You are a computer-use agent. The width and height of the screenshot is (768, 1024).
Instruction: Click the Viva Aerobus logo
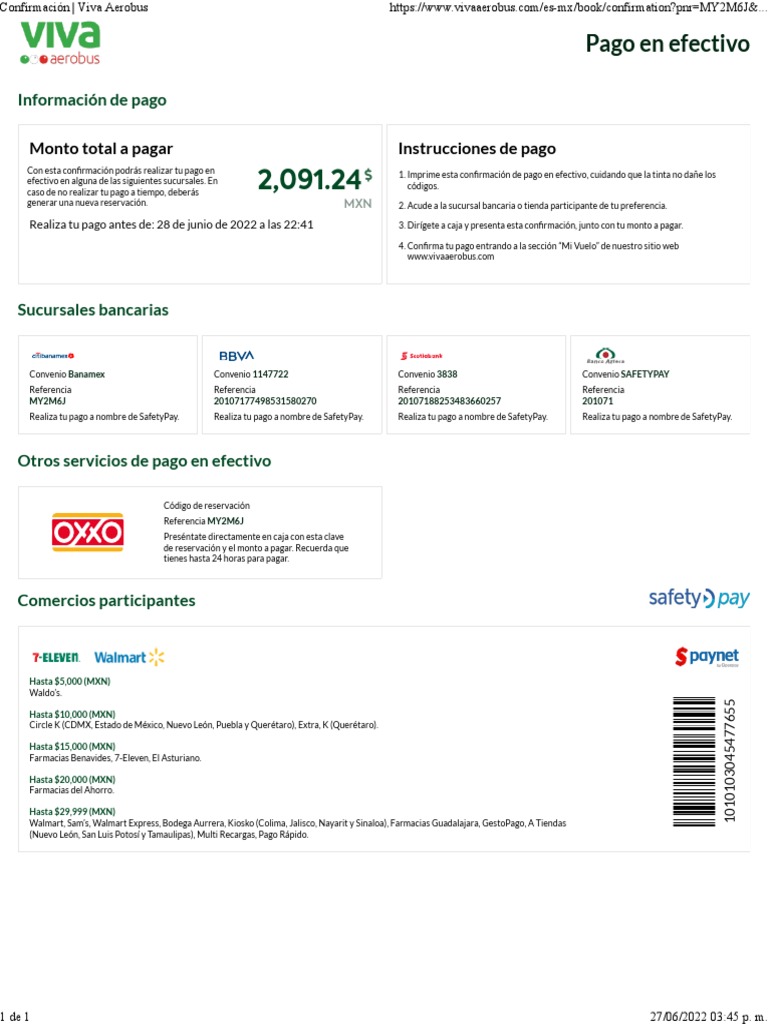click(x=60, y=42)
